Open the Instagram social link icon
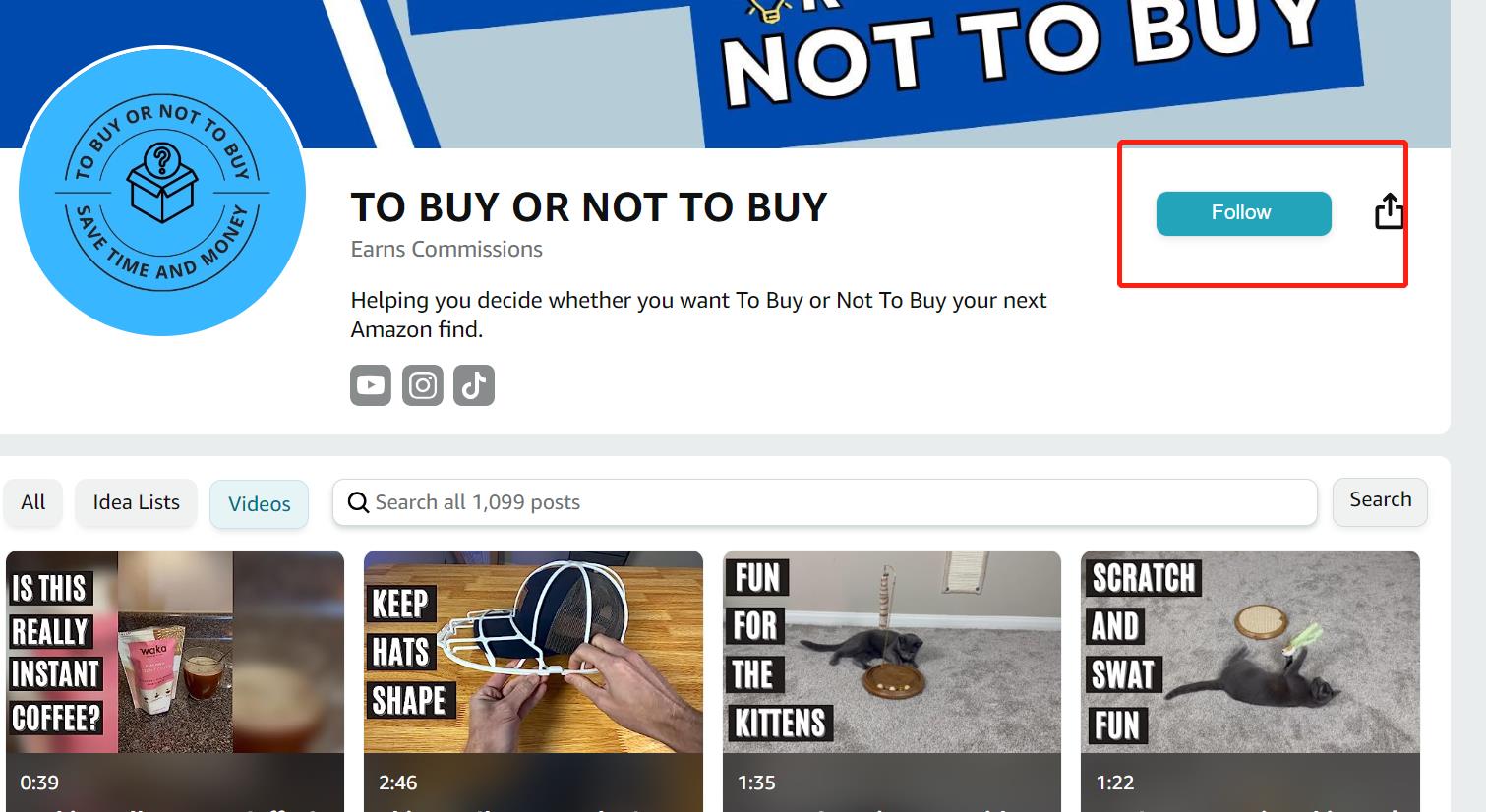 [x=423, y=385]
